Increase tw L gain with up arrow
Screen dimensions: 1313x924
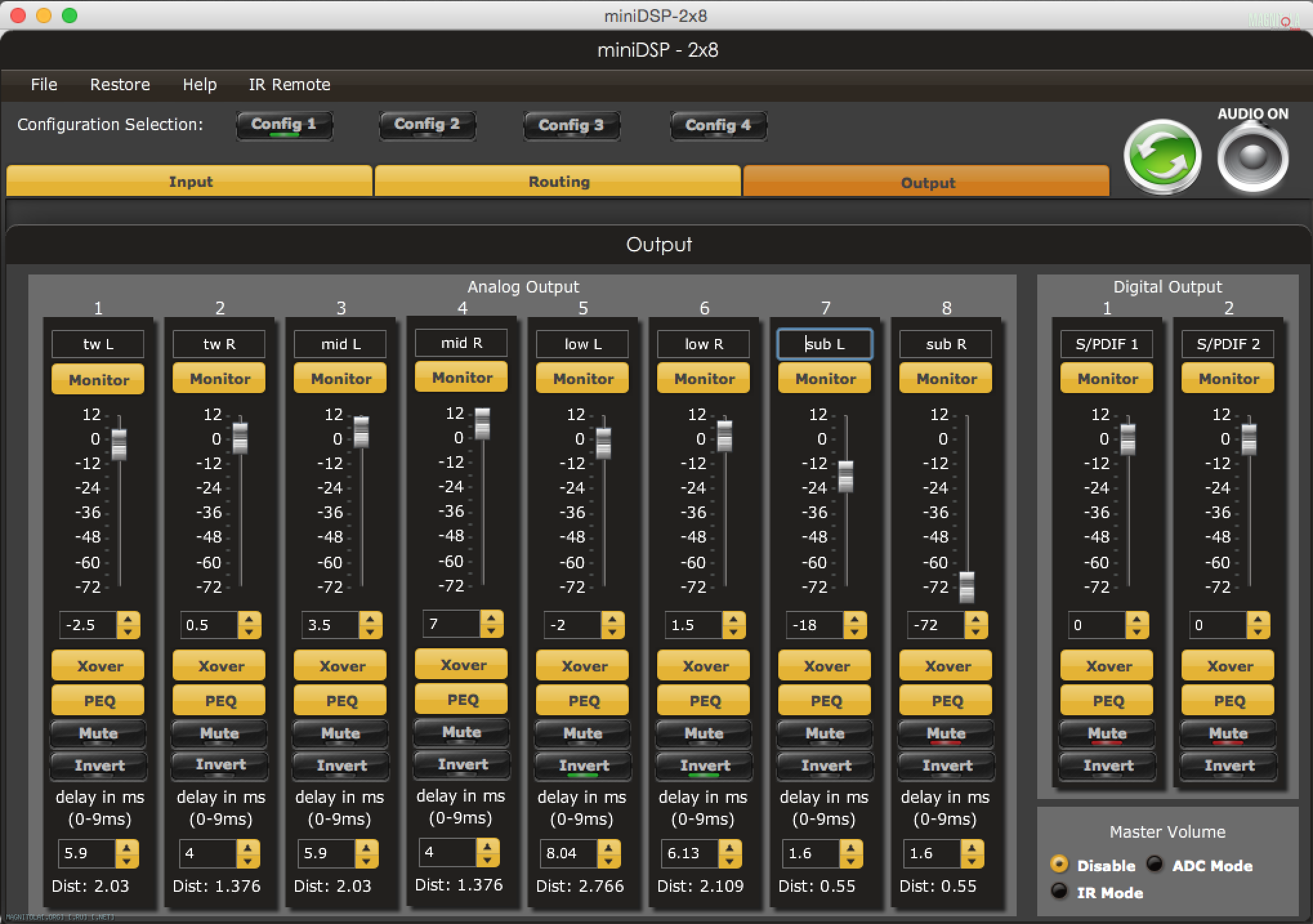point(128,619)
